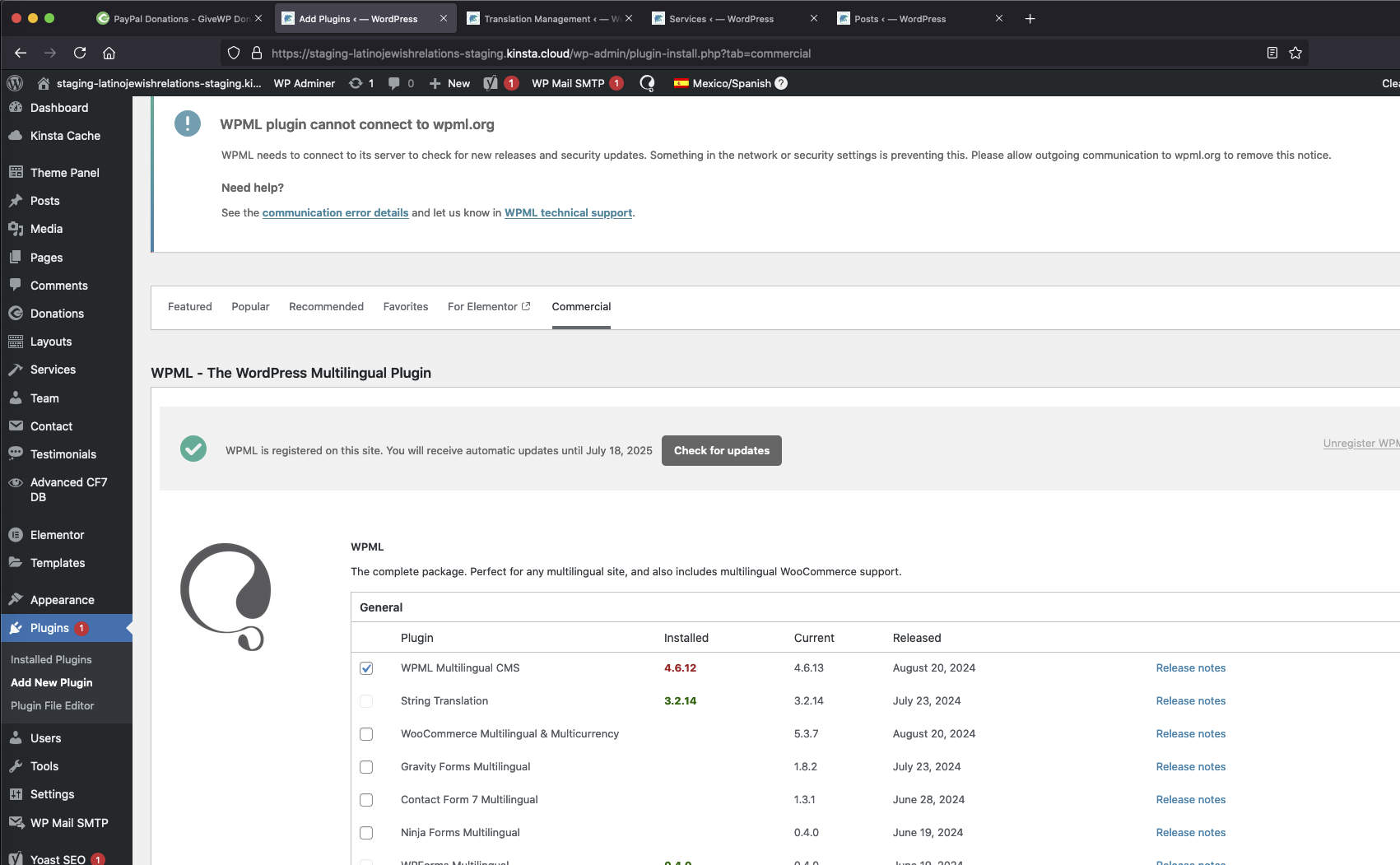Switch to the Popular plugins tab
The image size is (1400, 865).
point(250,306)
